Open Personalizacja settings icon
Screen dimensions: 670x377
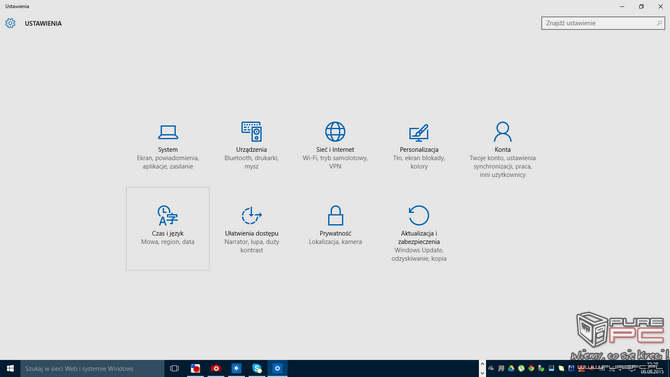[x=419, y=133]
